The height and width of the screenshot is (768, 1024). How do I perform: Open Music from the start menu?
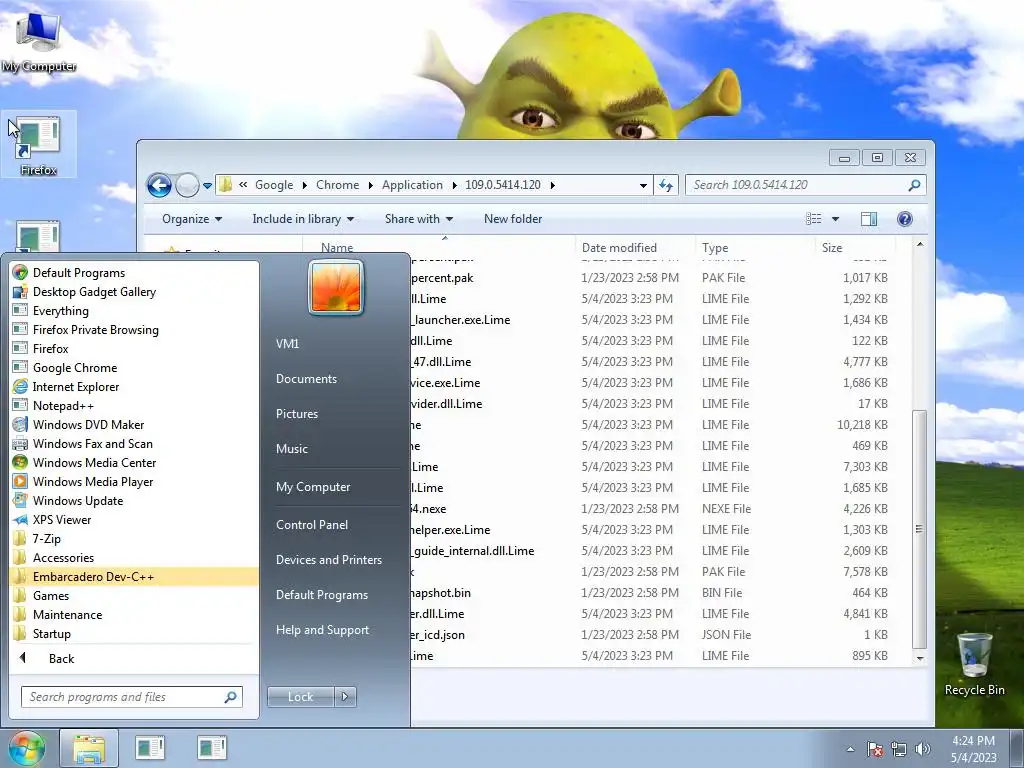[291, 449]
